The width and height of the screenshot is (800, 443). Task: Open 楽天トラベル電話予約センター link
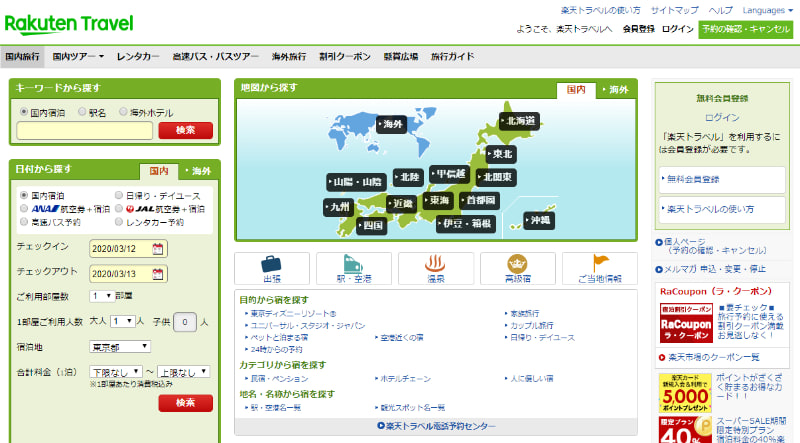tap(437, 426)
